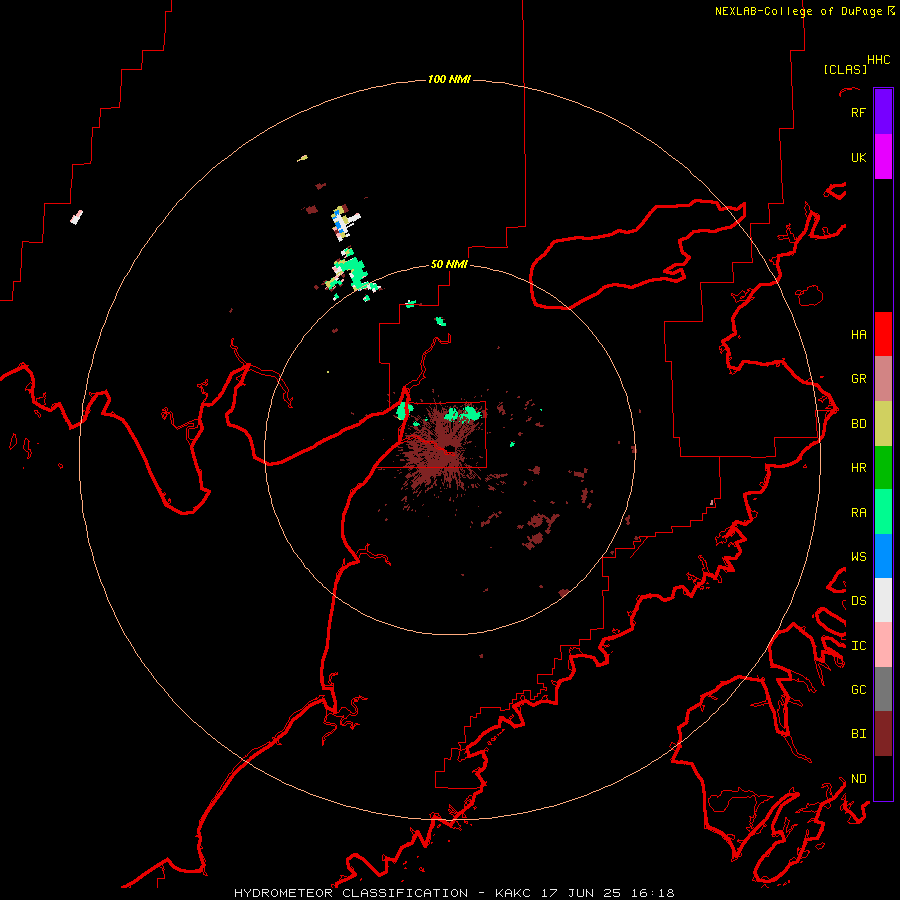Click the 'HYDROMETEOR CLASSIFICATION' title text
Screen dimensions: 900x900
click(x=351, y=893)
